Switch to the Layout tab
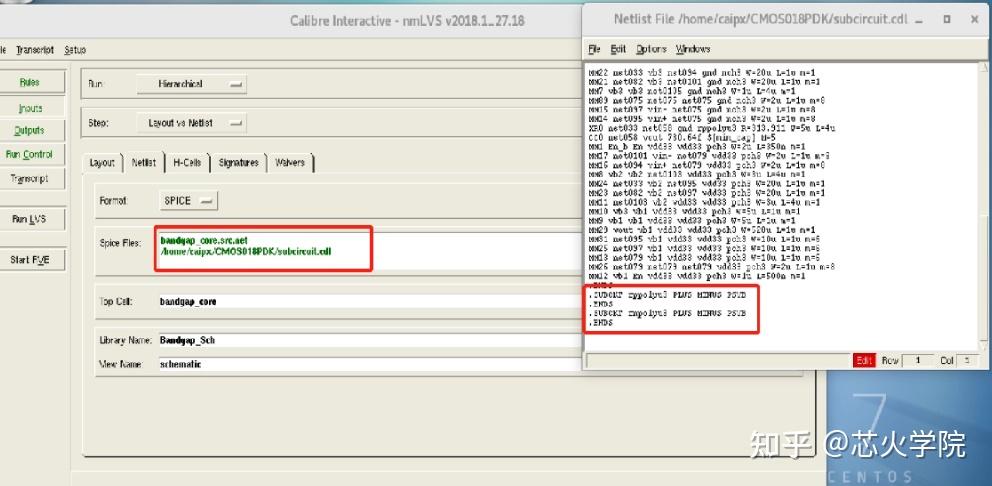The width and height of the screenshot is (992, 486). (x=102, y=163)
